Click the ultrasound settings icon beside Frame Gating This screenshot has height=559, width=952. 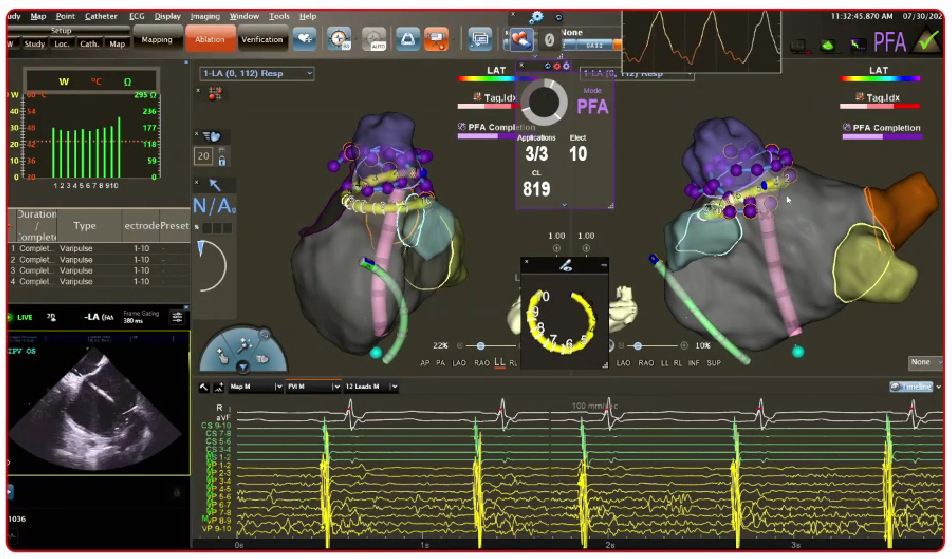pyautogui.click(x=177, y=317)
